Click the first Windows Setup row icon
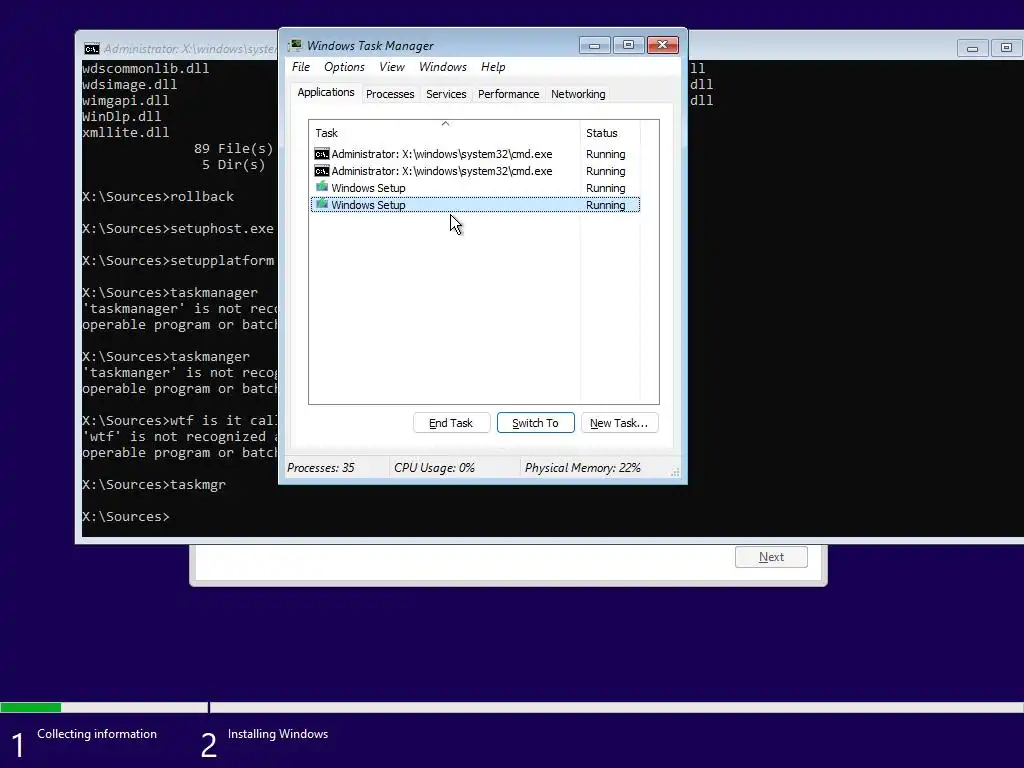1024x768 pixels. 321,187
